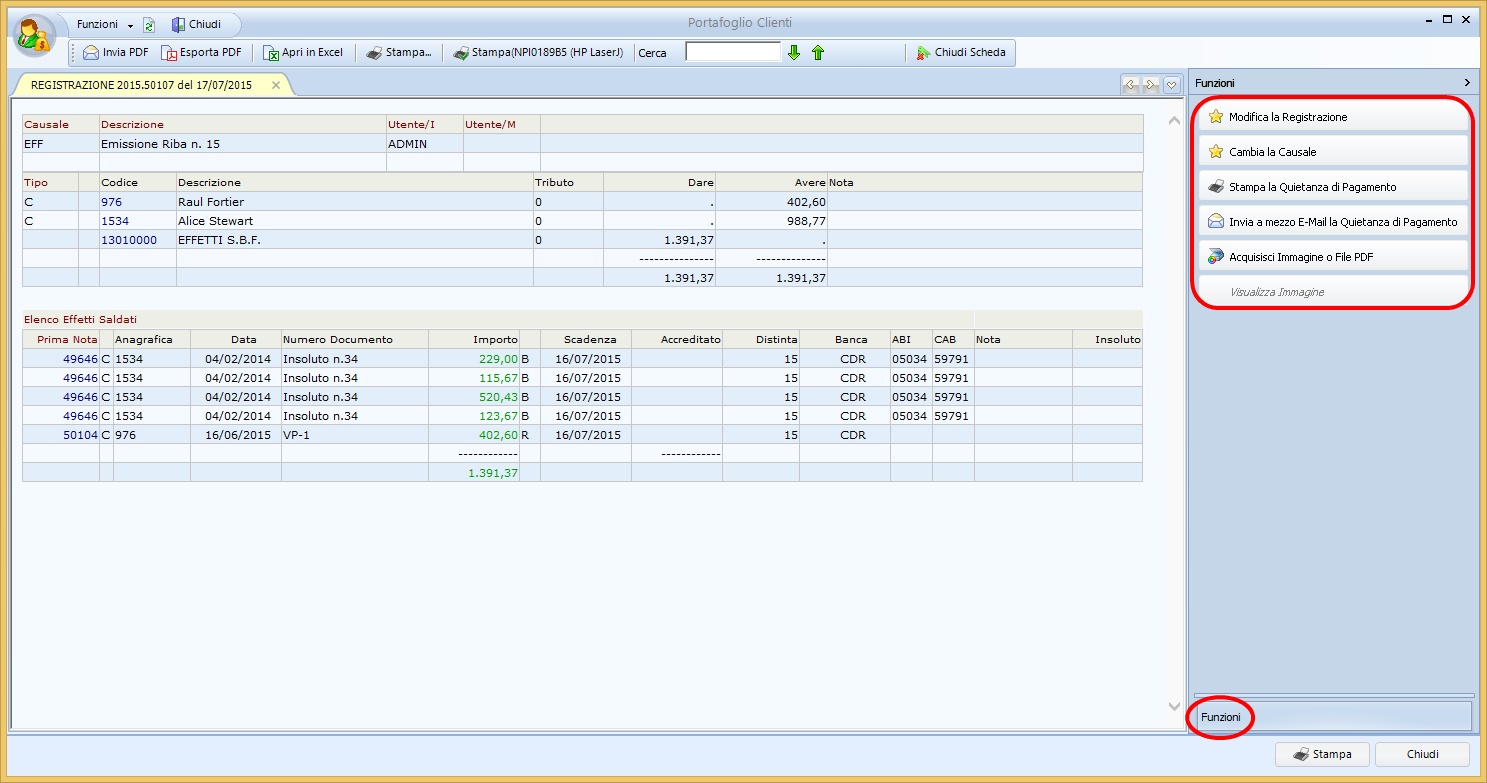The height and width of the screenshot is (783, 1487).
Task: Click the green down arrow search-next icon
Action: pos(794,53)
